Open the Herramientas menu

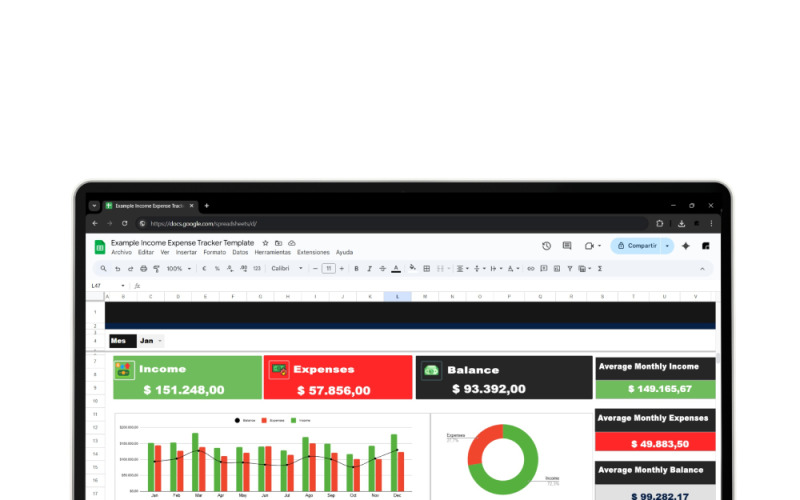pos(272,253)
